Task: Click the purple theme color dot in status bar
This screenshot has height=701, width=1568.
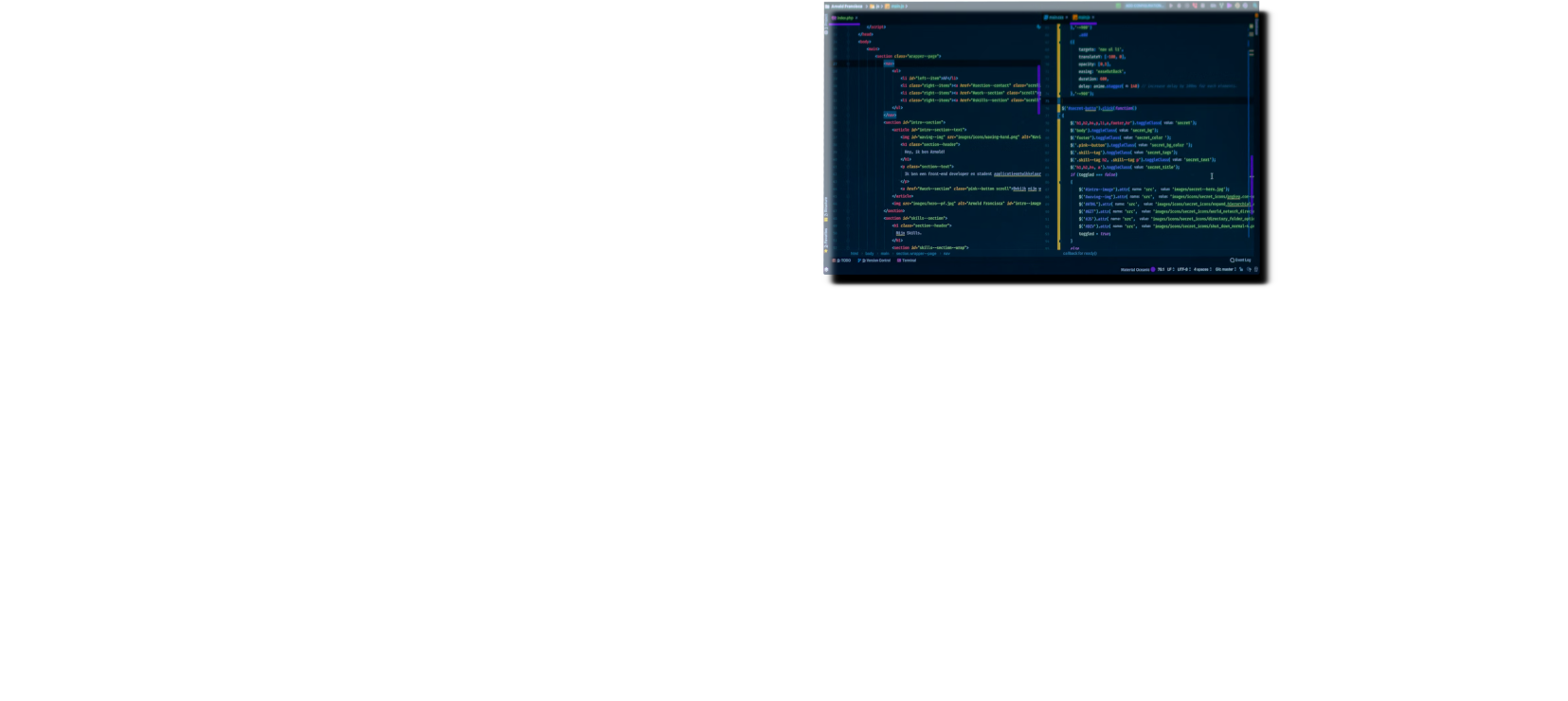Action: click(1153, 270)
